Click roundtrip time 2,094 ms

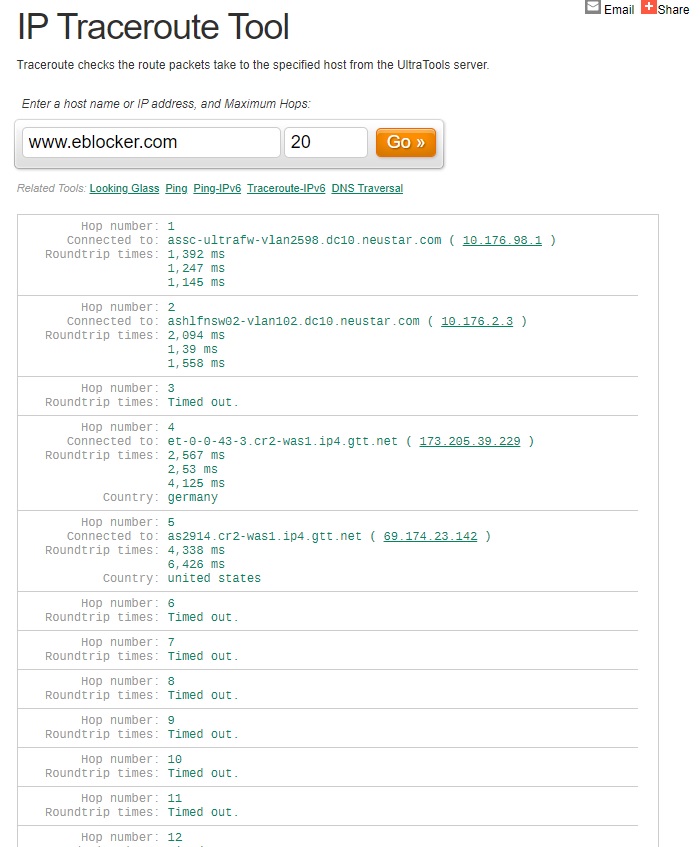(x=196, y=335)
